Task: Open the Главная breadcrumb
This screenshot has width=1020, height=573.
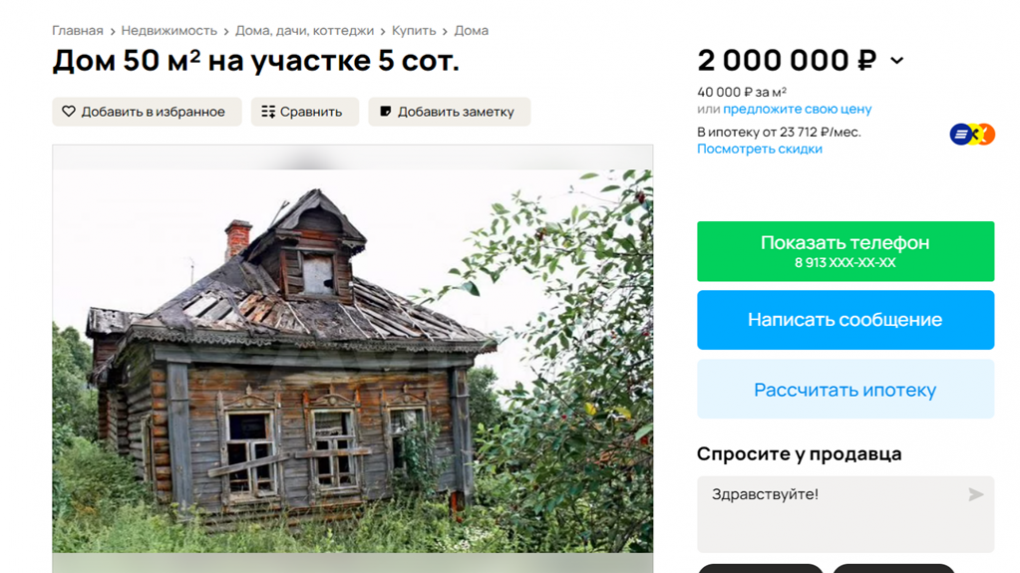Action: (x=77, y=31)
